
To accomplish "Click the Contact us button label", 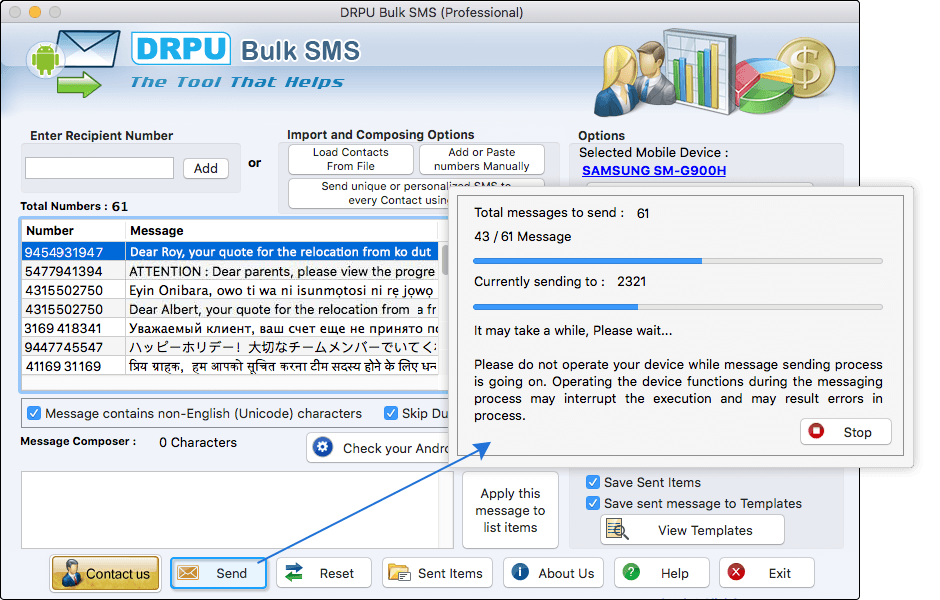I will (x=118, y=574).
